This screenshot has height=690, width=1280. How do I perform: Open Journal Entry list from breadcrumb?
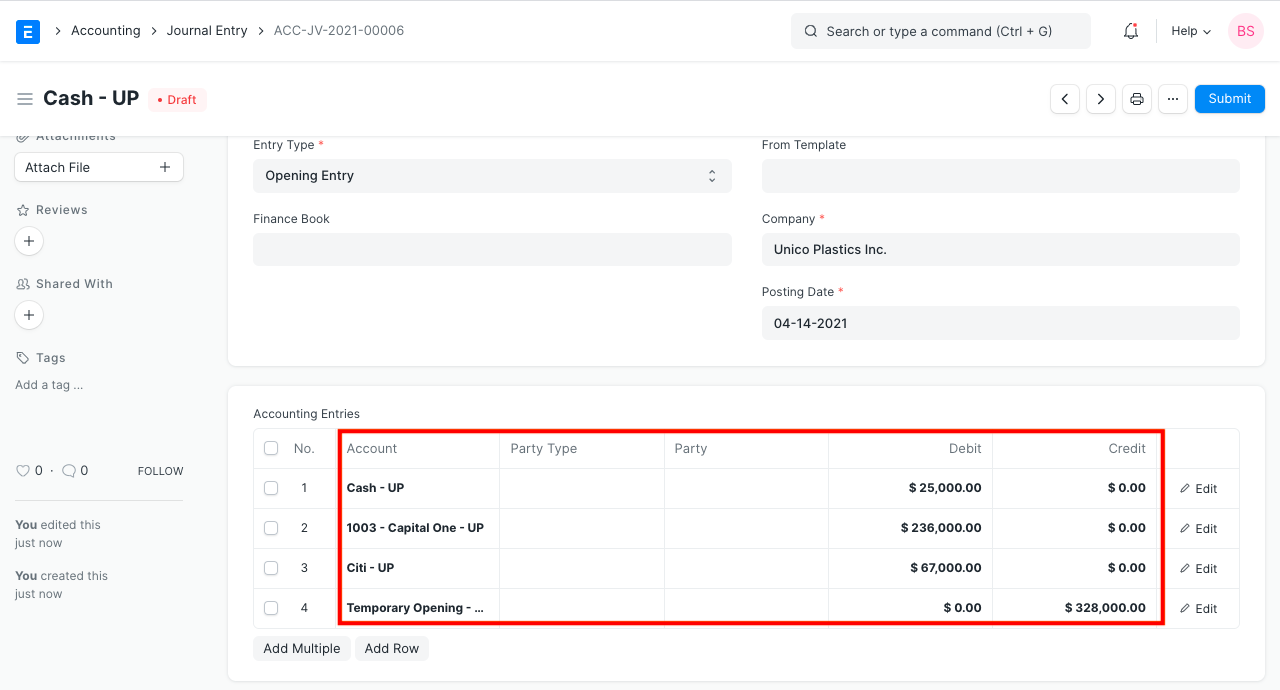pos(207,30)
